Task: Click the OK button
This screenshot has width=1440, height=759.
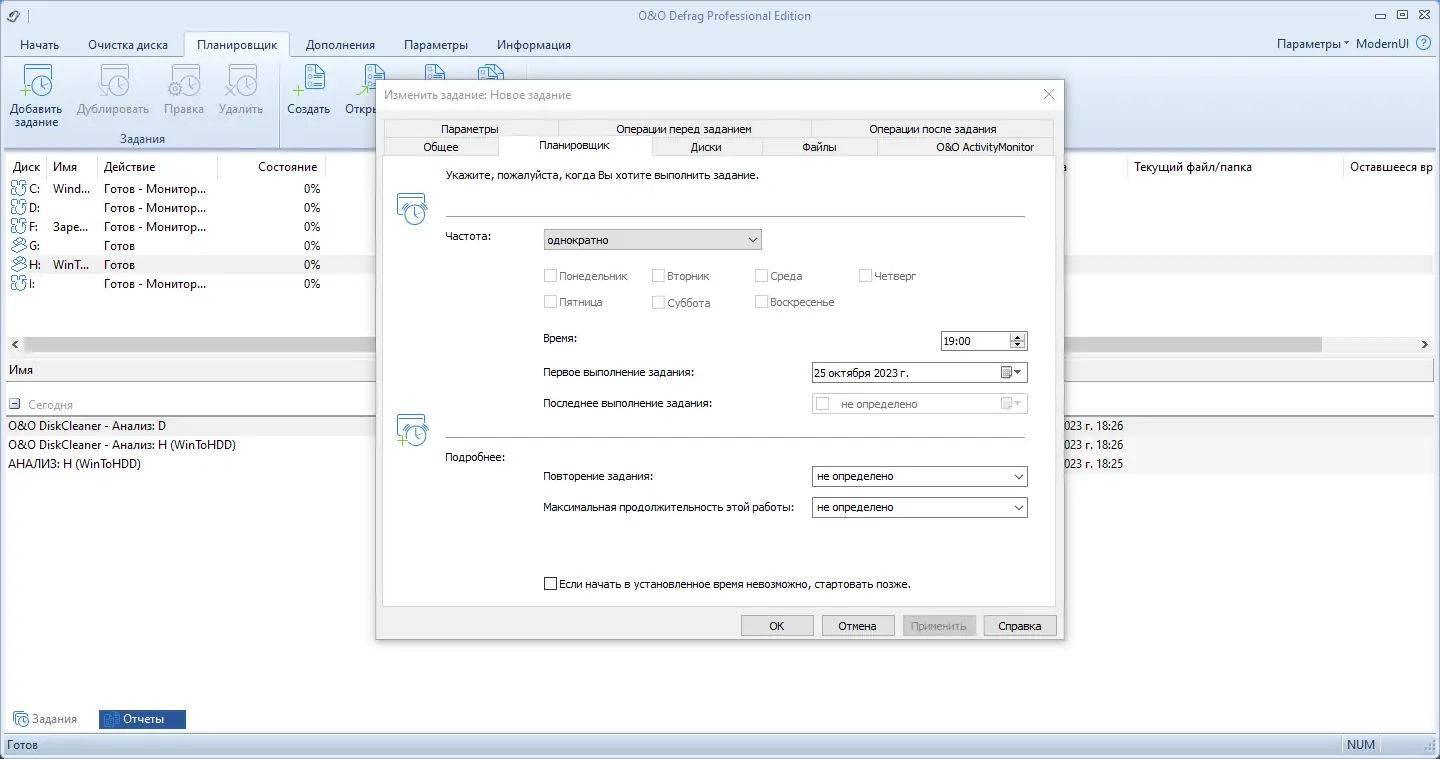Action: click(777, 626)
